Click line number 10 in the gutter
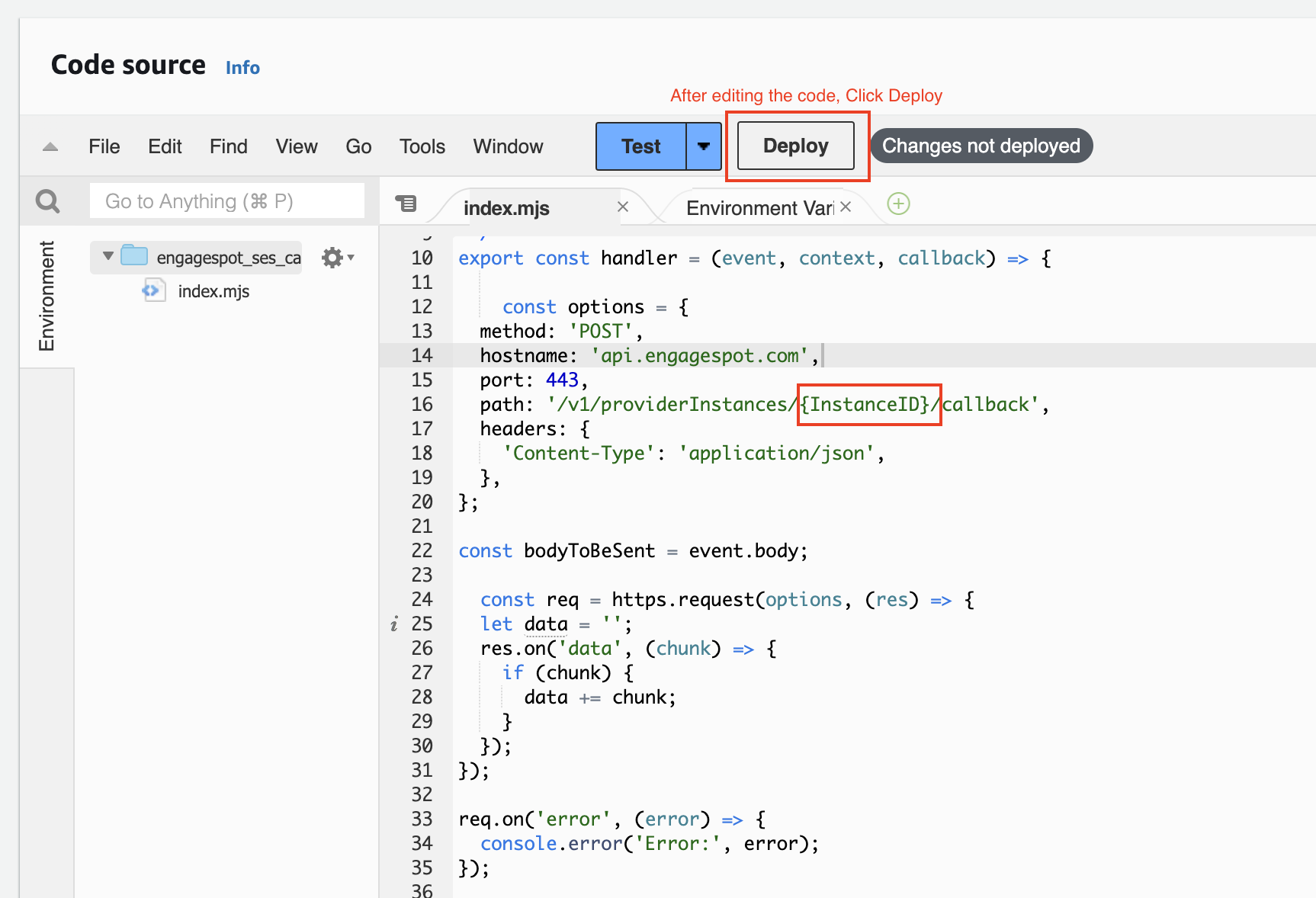Screen dimensions: 1316x898 (422, 258)
